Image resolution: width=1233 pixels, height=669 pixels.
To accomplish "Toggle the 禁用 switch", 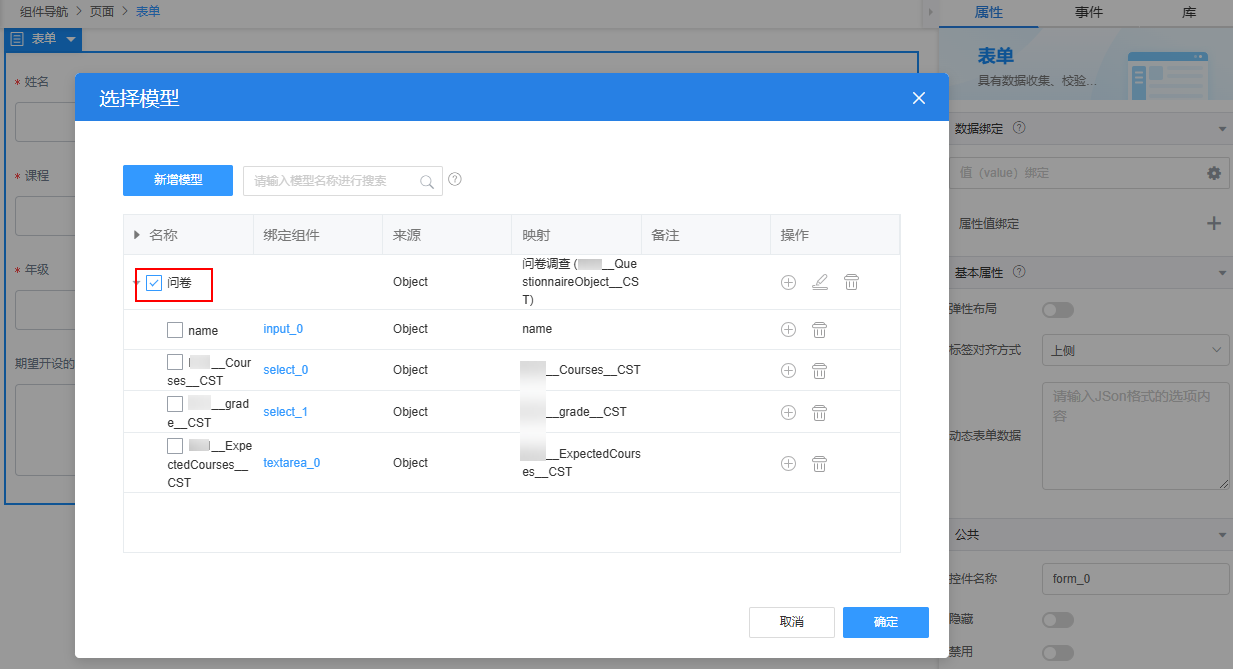I will point(1058,653).
